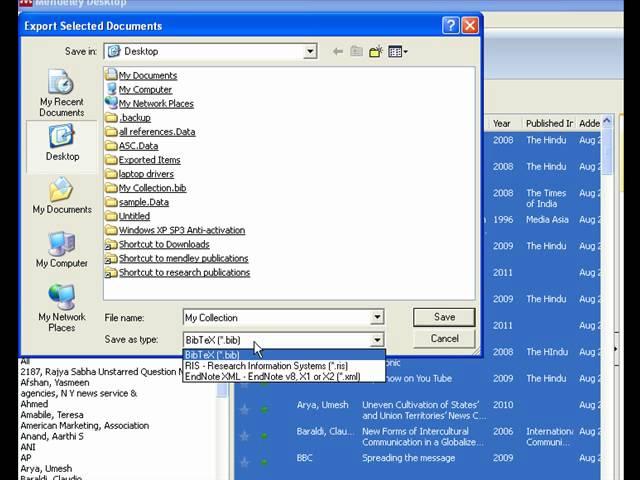Sort Mendeley list by Published In column

549,123
